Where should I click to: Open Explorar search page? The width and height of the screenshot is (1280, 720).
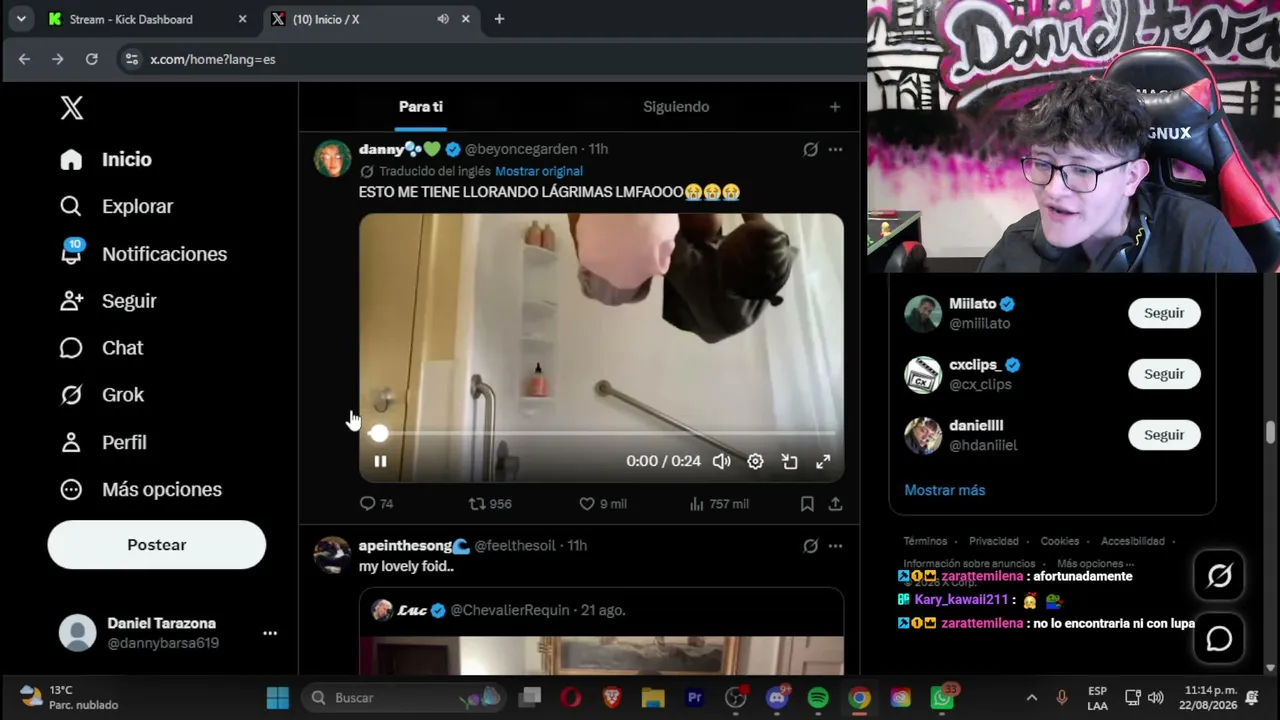point(116,206)
